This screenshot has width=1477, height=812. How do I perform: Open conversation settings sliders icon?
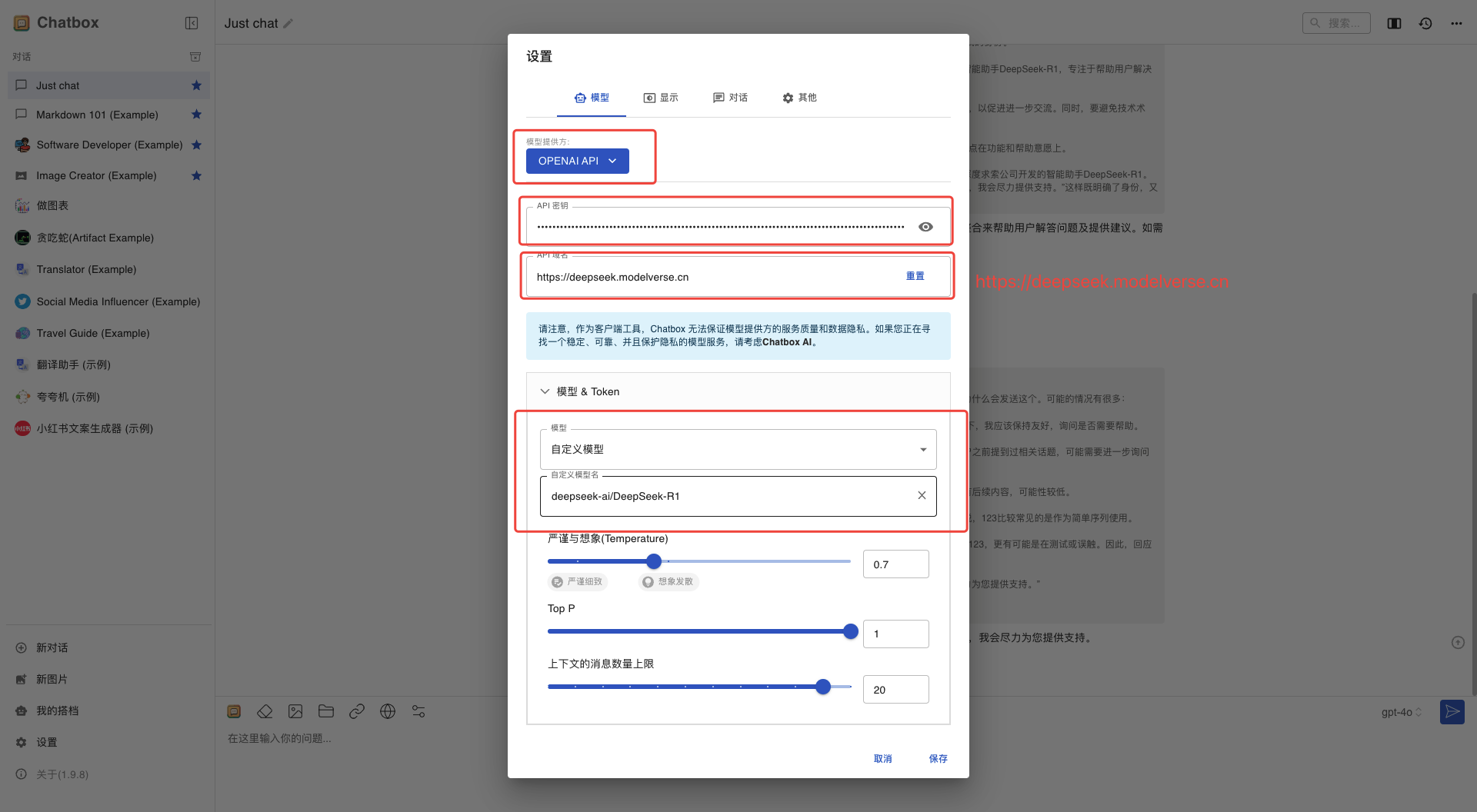tap(418, 711)
